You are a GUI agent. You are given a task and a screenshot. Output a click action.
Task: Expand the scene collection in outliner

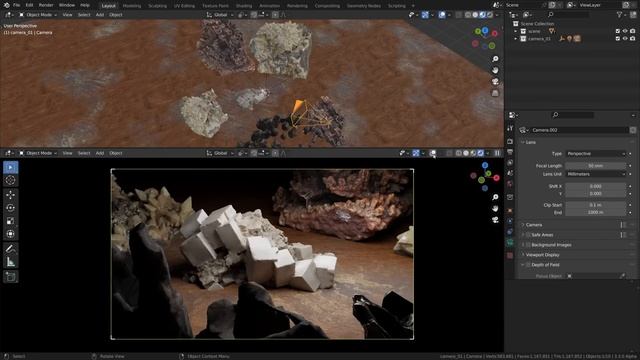(516, 31)
